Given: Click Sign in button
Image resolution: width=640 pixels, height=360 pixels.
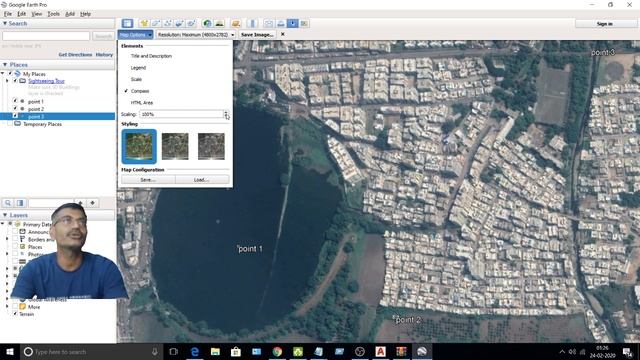Looking at the screenshot, I should coord(604,24).
